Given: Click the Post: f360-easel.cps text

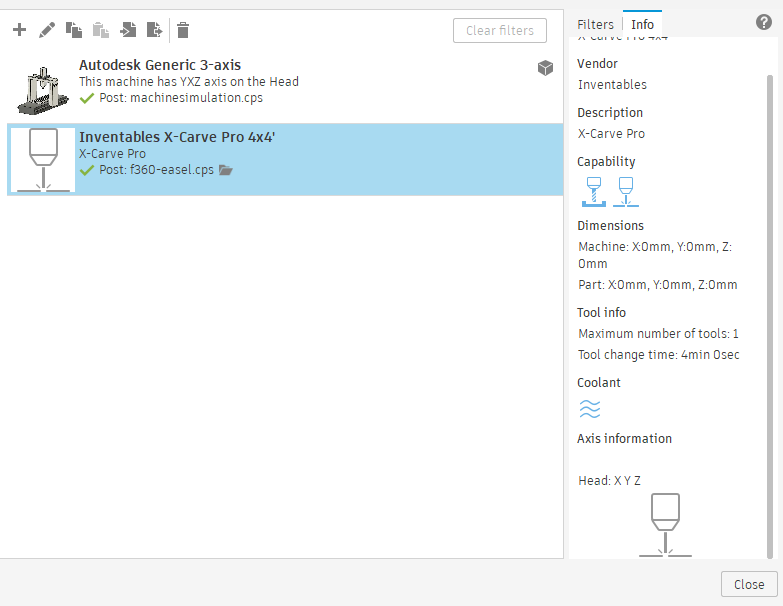Looking at the screenshot, I should coord(156,170).
